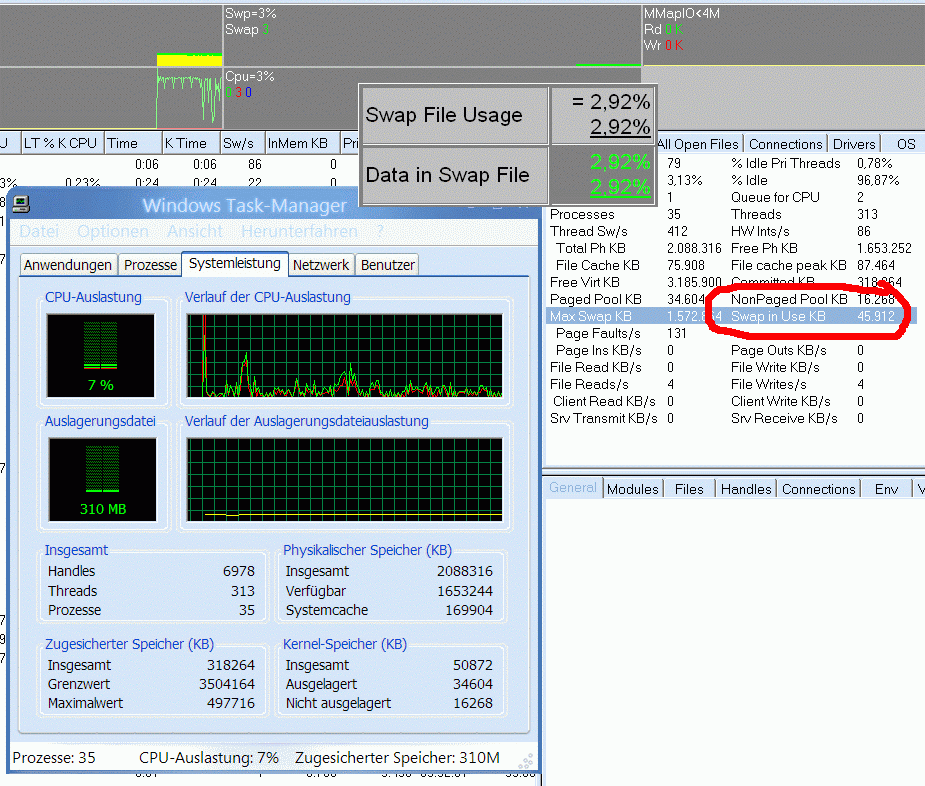Open the Modules tab
The image size is (925, 786).
(x=632, y=489)
